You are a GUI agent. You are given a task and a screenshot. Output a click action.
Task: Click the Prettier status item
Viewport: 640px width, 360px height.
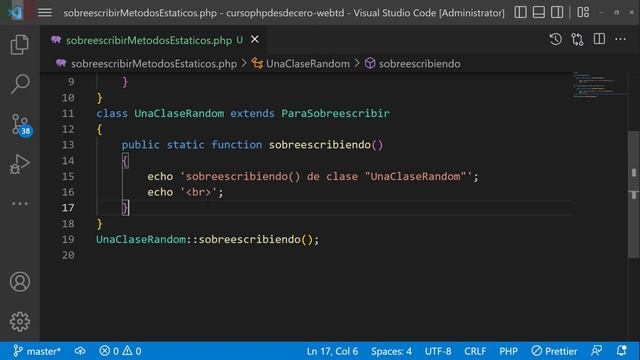[554, 351]
